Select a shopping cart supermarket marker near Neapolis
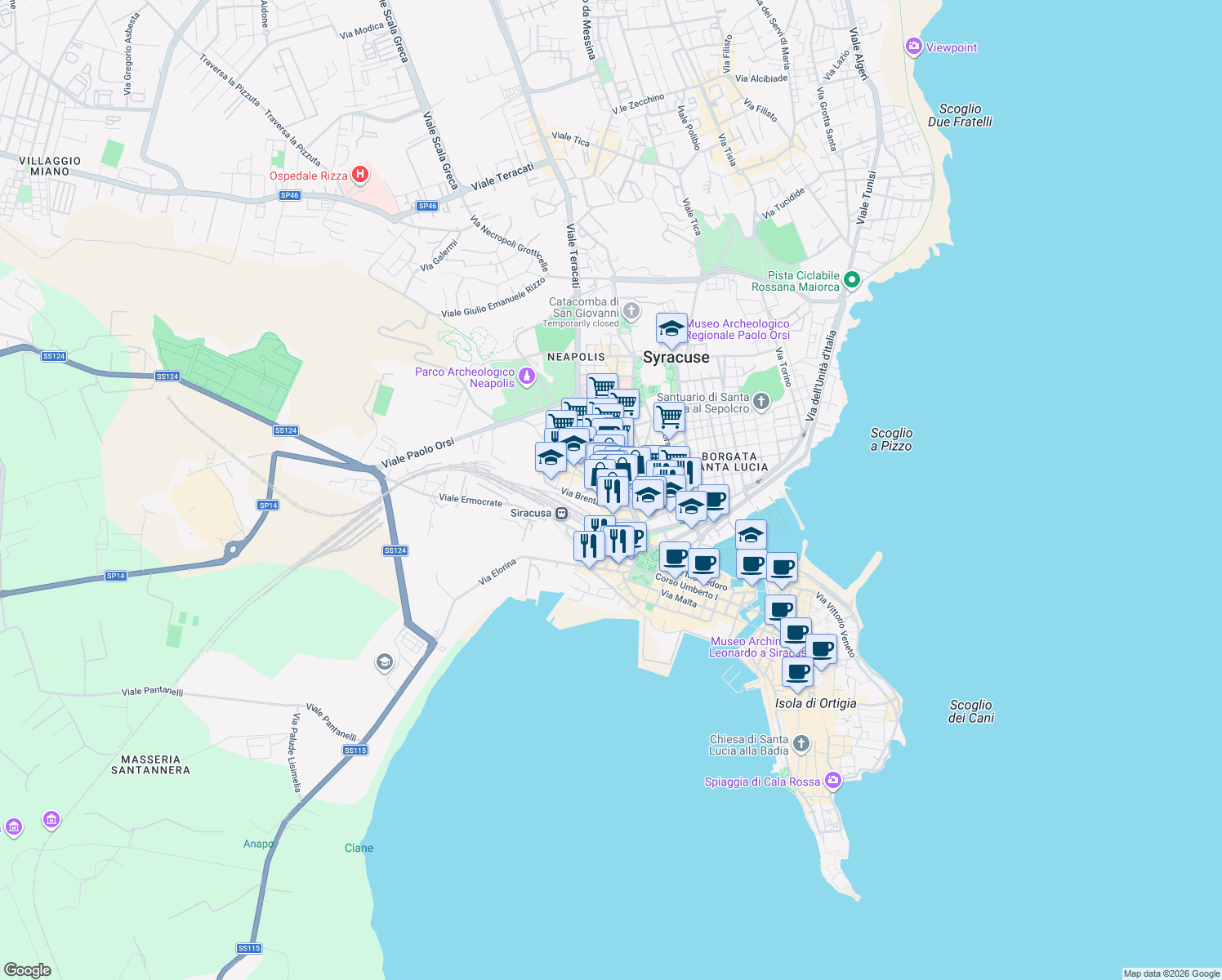This screenshot has height=980, width=1222. [602, 384]
